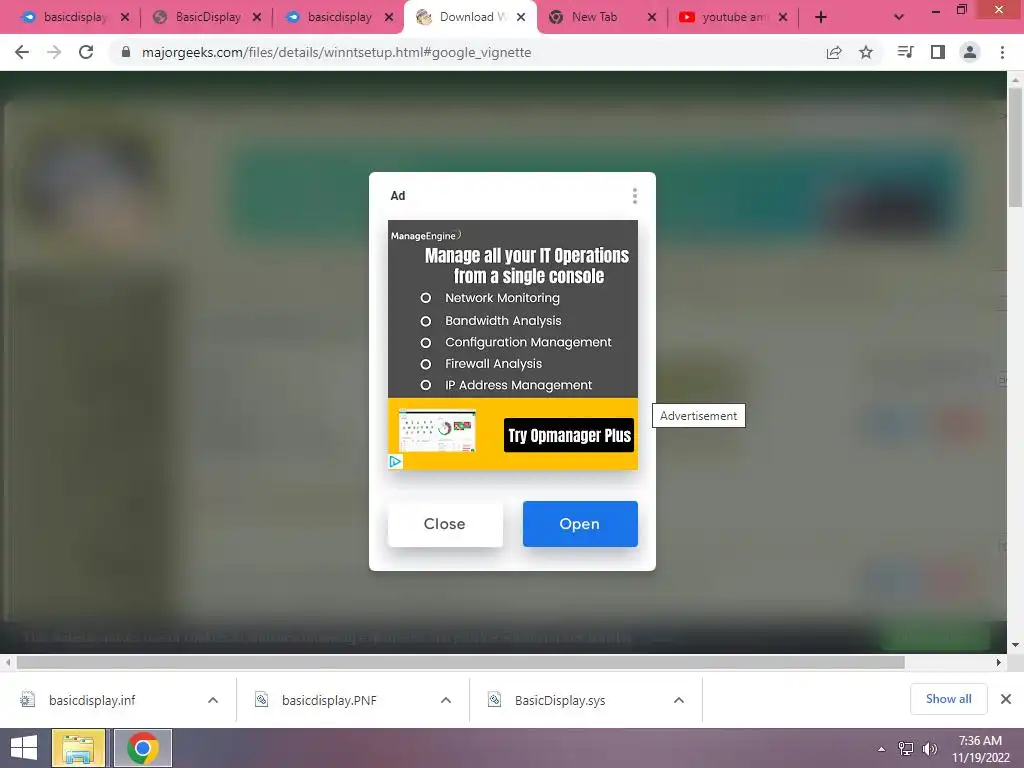Show hidden system tray icons
The image size is (1024, 768).
pyautogui.click(x=881, y=749)
